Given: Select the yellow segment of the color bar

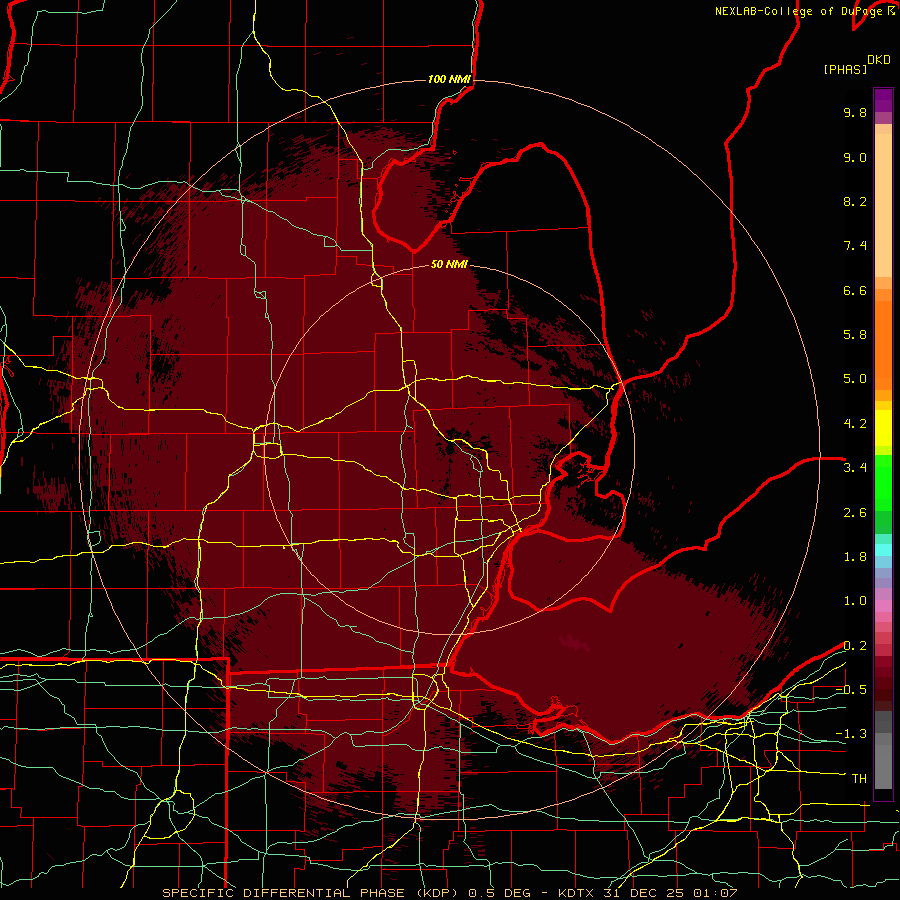Looking at the screenshot, I should [x=883, y=428].
